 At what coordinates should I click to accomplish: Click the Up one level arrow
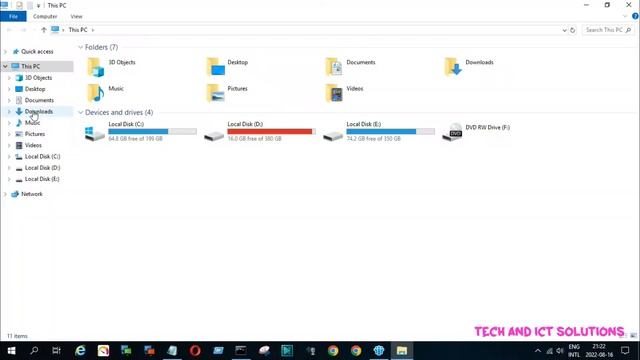pos(44,30)
